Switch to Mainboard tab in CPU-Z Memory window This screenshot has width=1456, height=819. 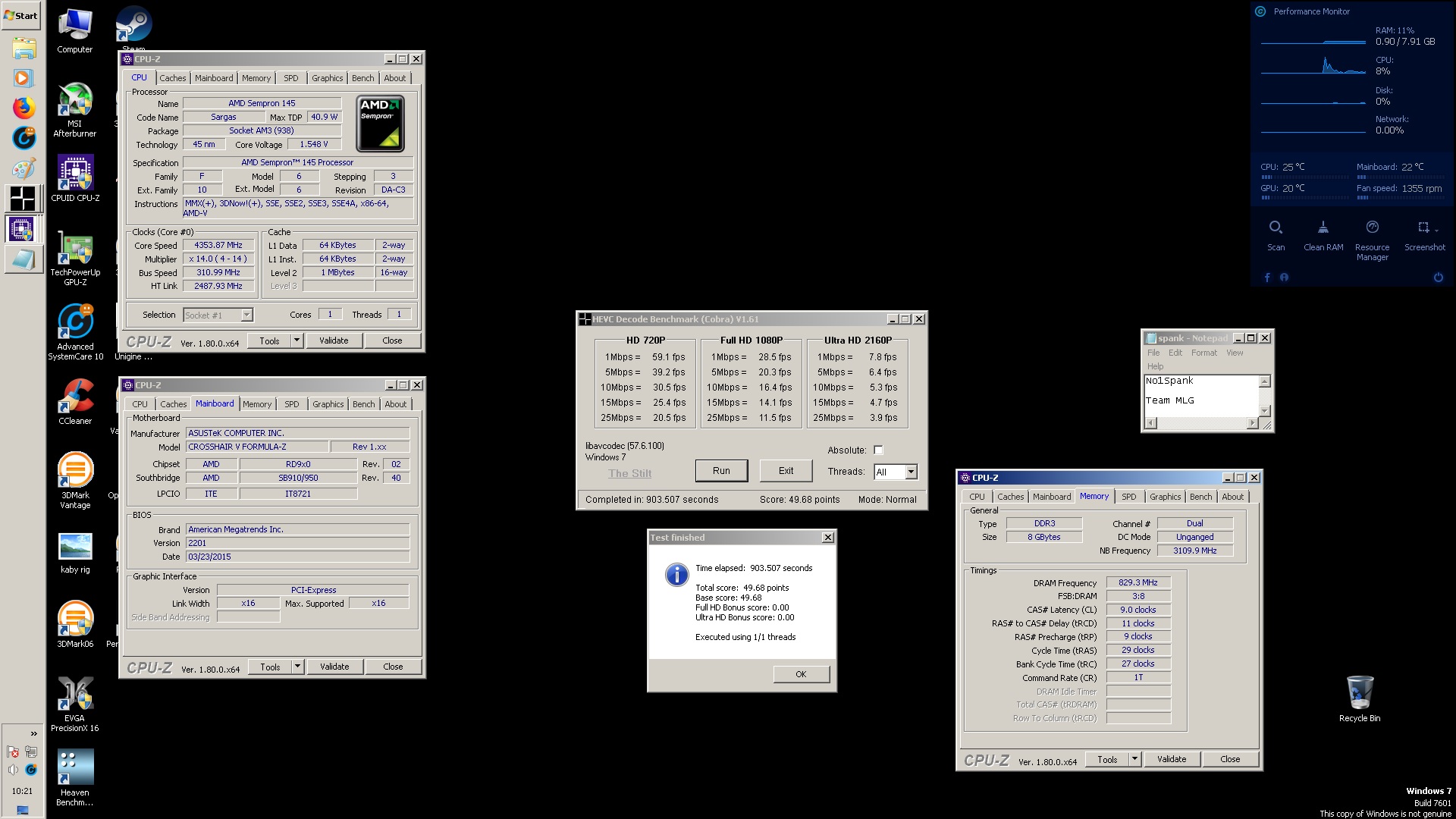click(1052, 497)
